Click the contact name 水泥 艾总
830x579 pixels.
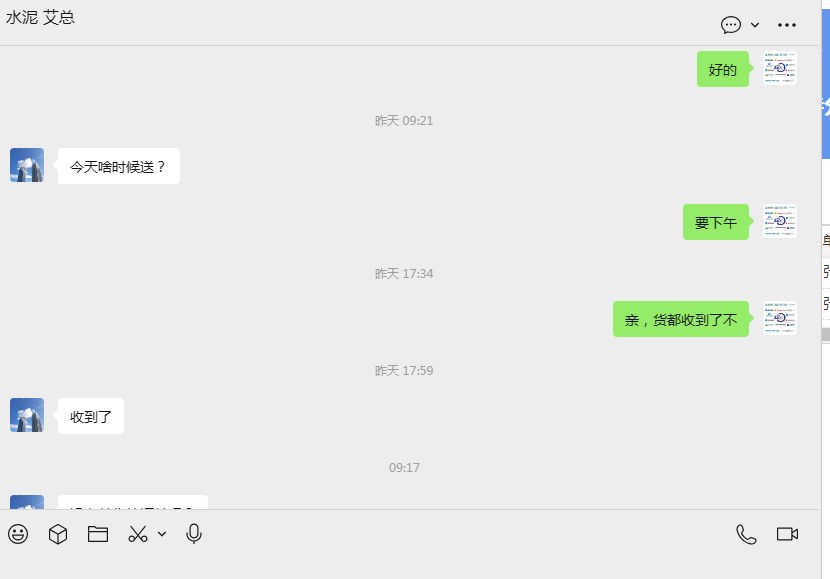40,17
